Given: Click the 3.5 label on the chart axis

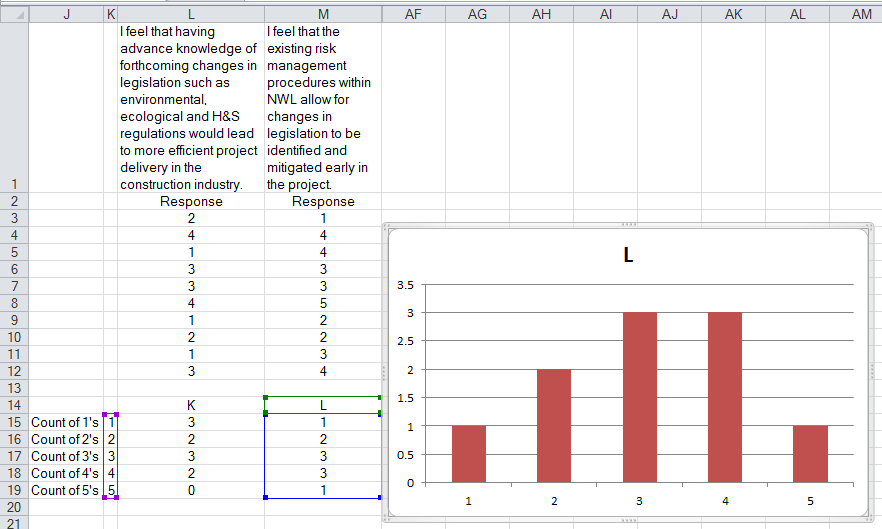Looking at the screenshot, I should [406, 285].
